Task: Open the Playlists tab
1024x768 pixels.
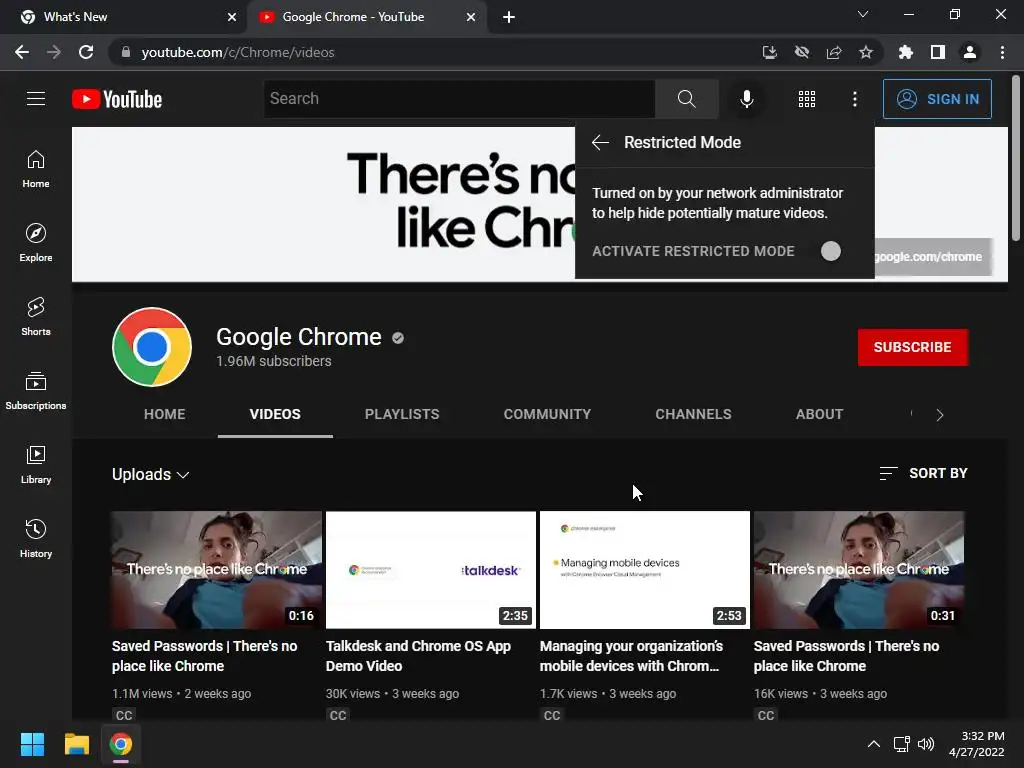Action: [402, 414]
